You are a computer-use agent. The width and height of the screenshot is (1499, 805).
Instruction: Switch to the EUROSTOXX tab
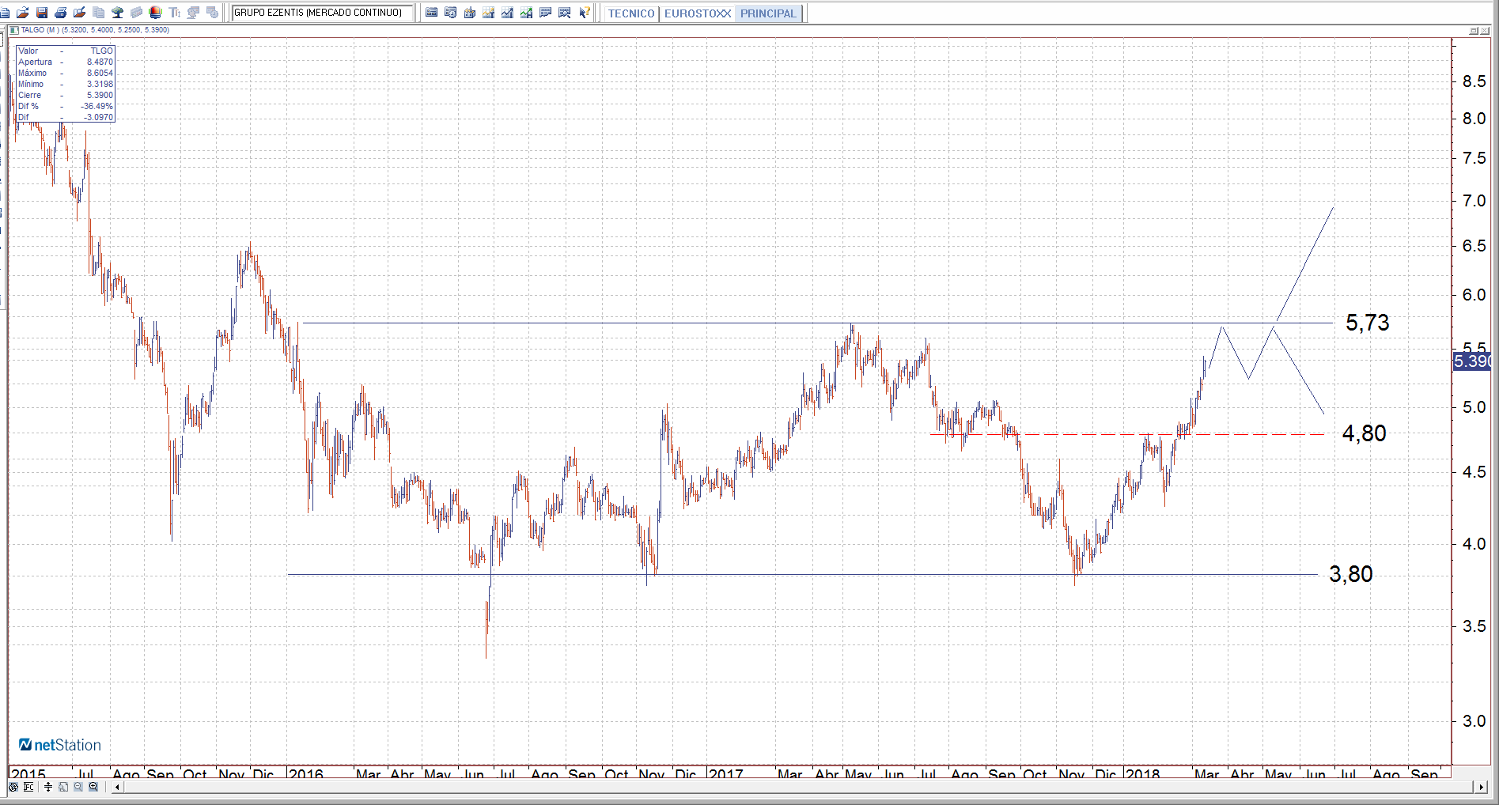[696, 13]
